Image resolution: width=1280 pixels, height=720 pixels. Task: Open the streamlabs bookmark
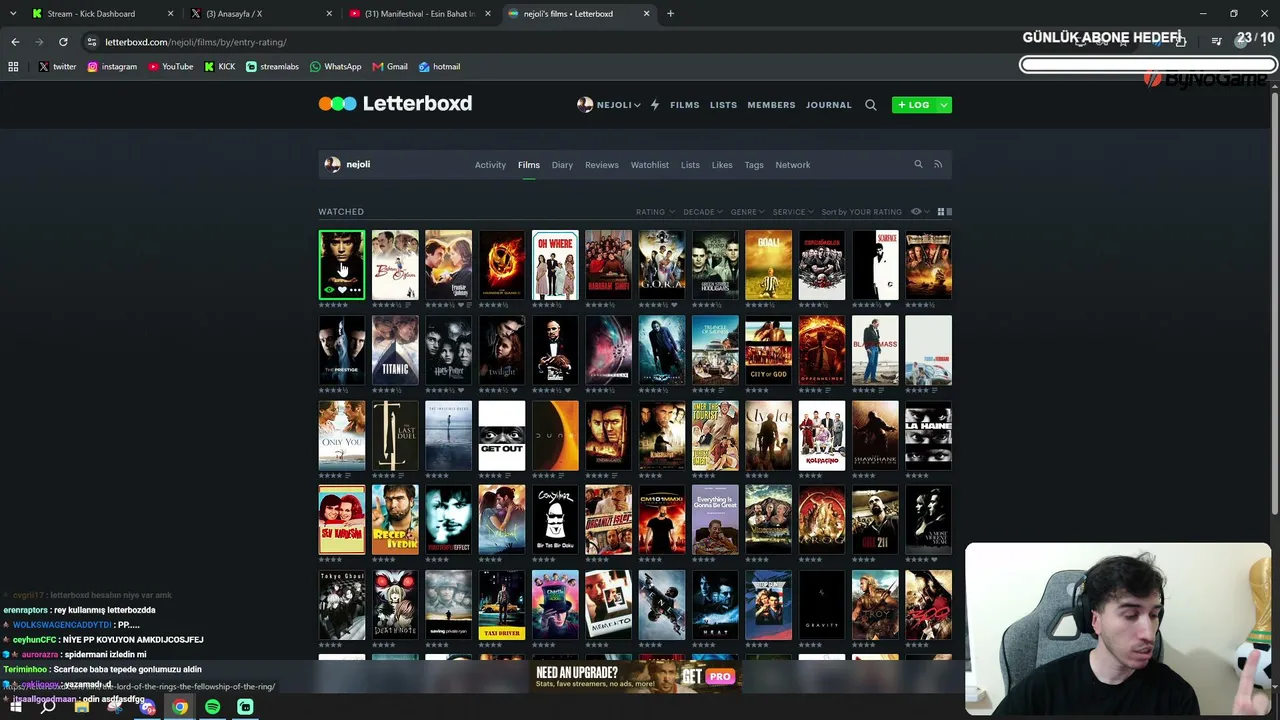(x=272, y=67)
